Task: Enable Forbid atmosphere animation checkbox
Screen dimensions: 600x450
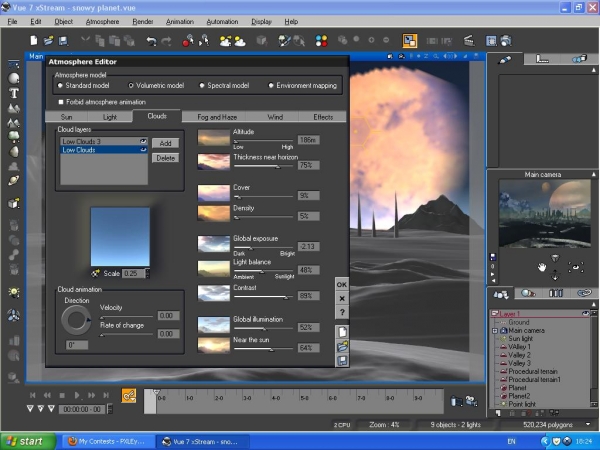Action: (x=61, y=102)
